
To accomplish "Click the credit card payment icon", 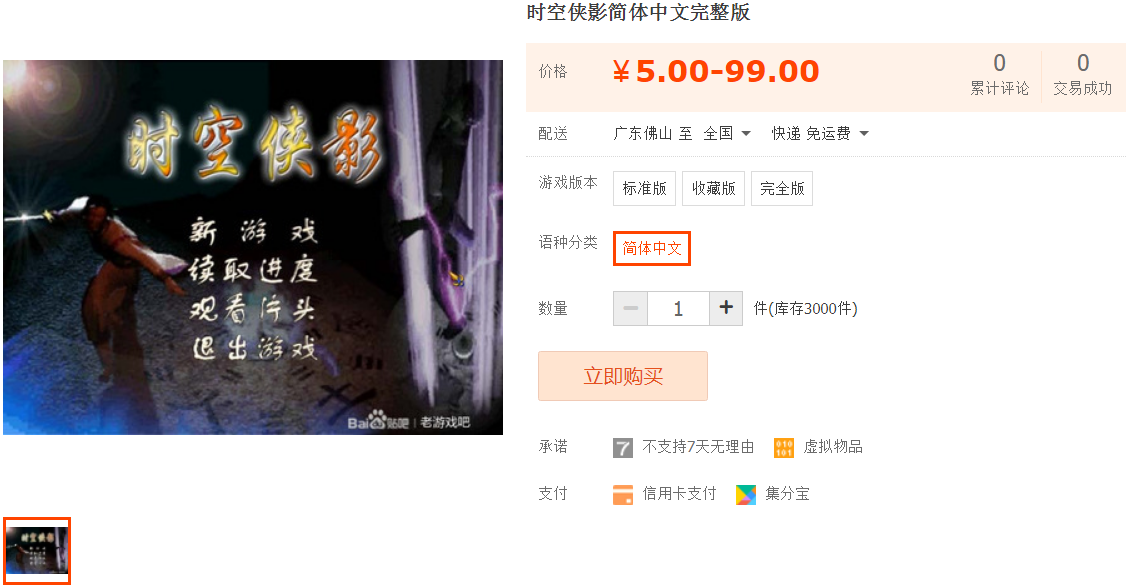I will pos(622,495).
